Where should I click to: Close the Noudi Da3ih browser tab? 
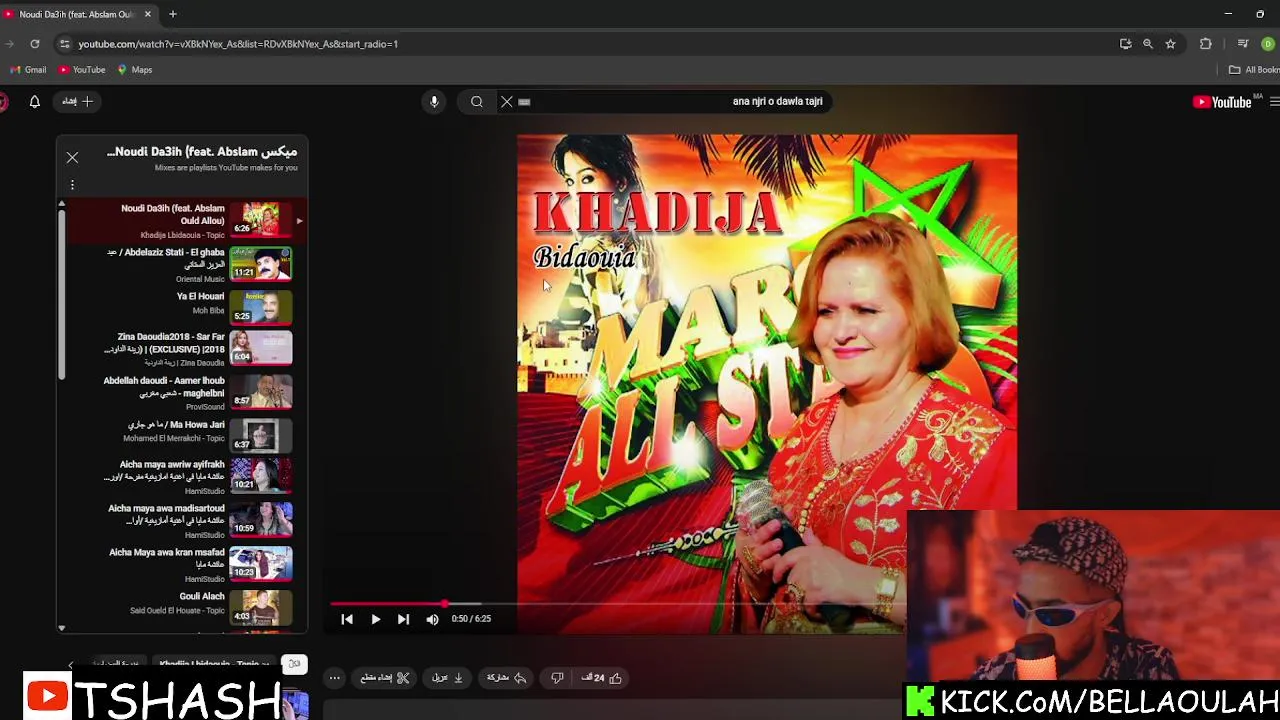[x=148, y=14]
